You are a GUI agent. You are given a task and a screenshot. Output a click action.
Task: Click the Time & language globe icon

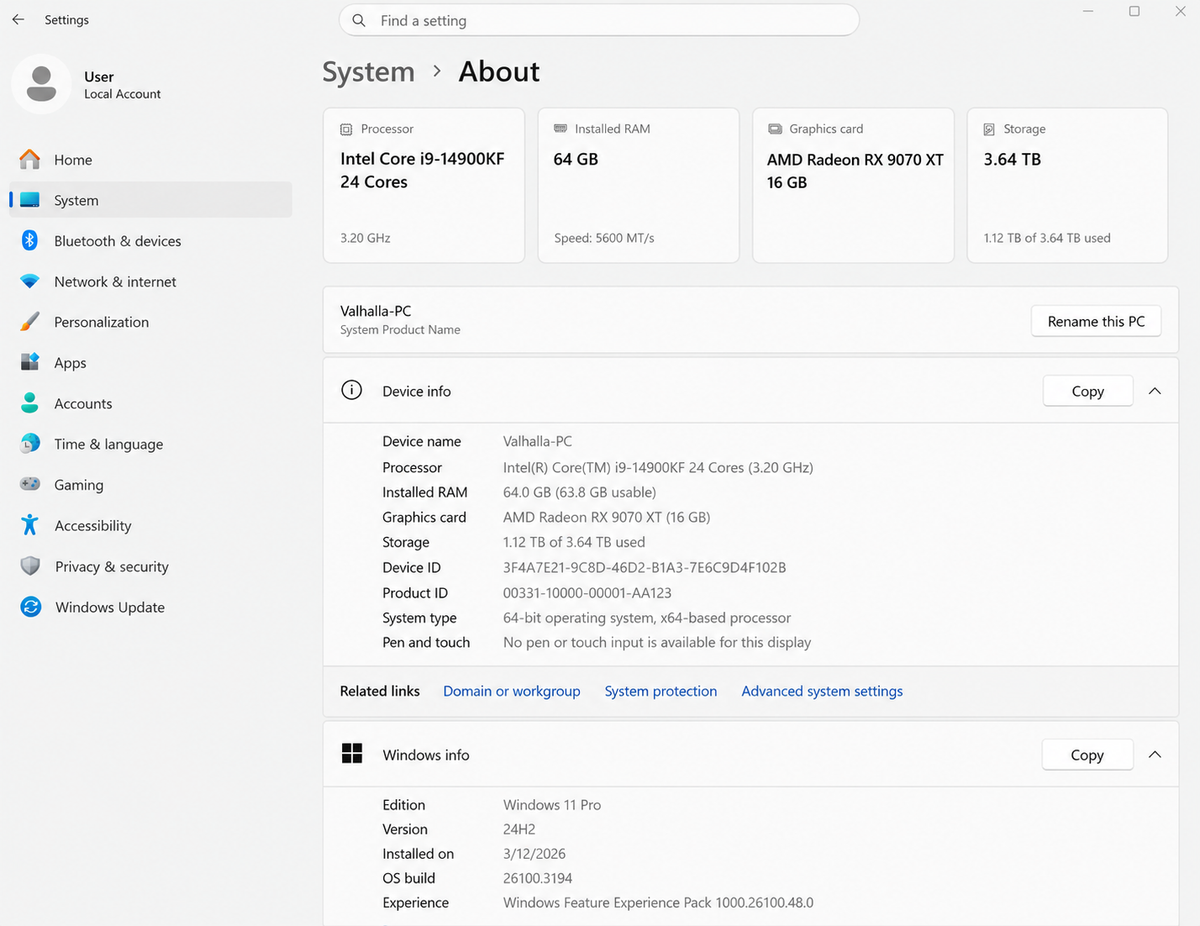pyautogui.click(x=30, y=443)
